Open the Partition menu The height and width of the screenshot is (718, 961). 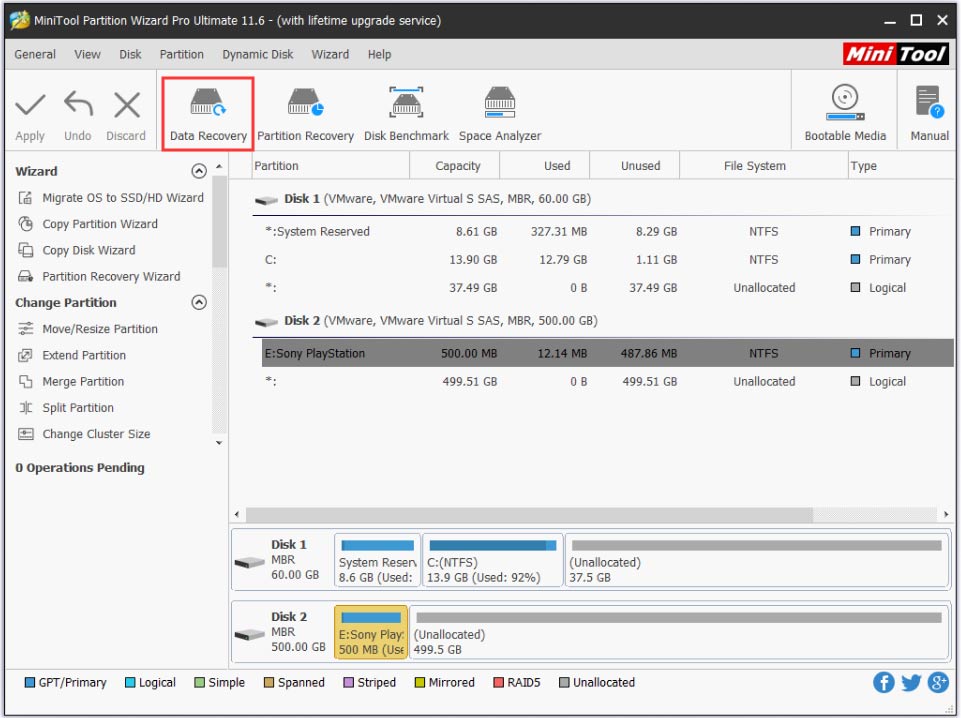(x=181, y=54)
